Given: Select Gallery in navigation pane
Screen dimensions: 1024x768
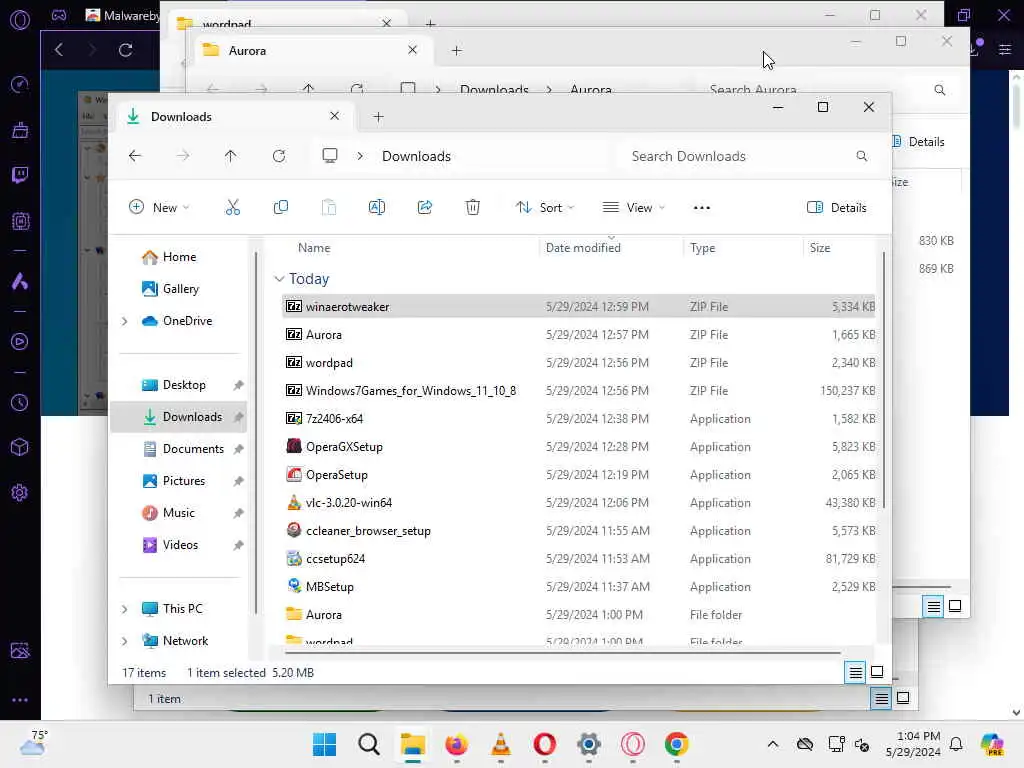Looking at the screenshot, I should 179,289.
